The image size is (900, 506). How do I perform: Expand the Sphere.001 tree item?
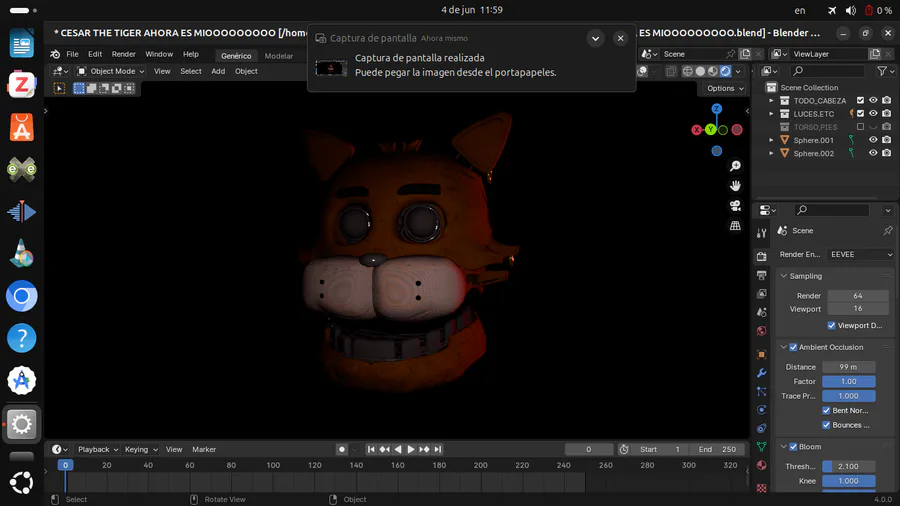[772, 141]
